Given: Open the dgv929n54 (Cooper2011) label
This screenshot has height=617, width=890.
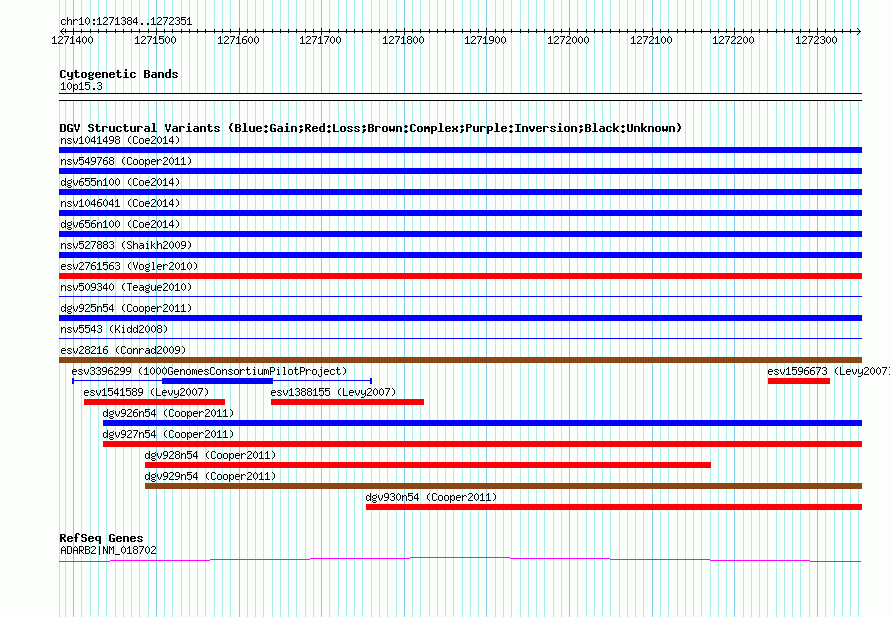Looking at the screenshot, I should (x=210, y=476).
